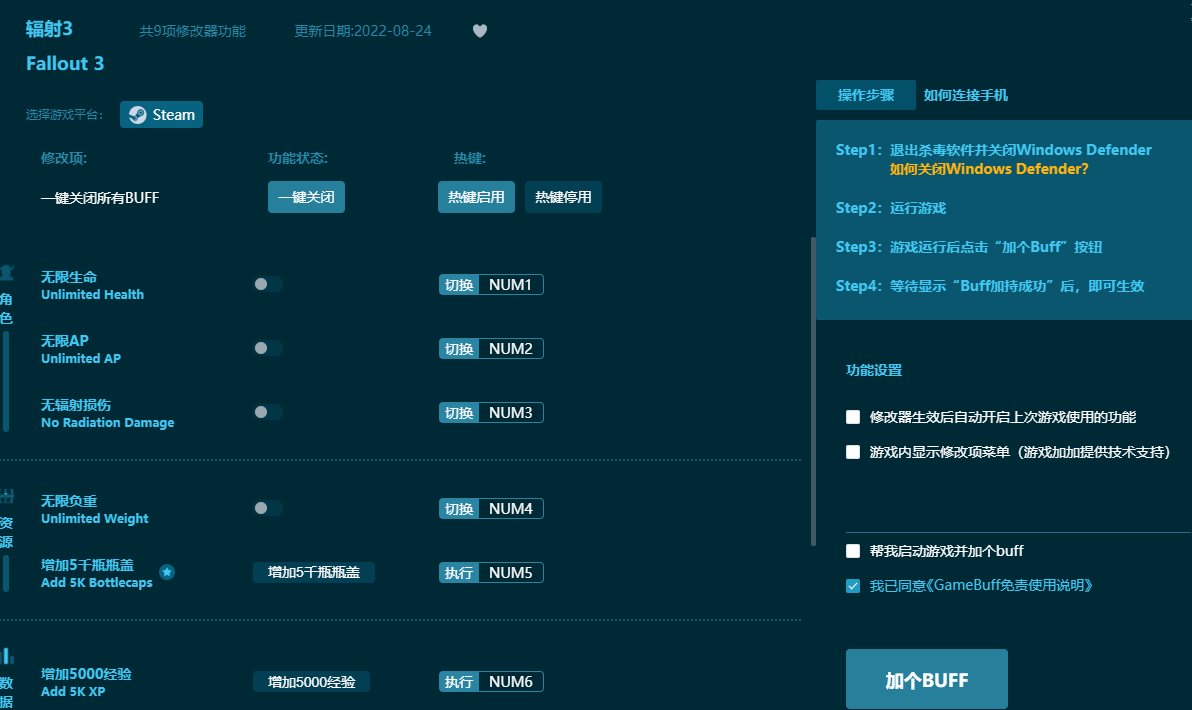Click update date 2022-08-24 text

[363, 31]
